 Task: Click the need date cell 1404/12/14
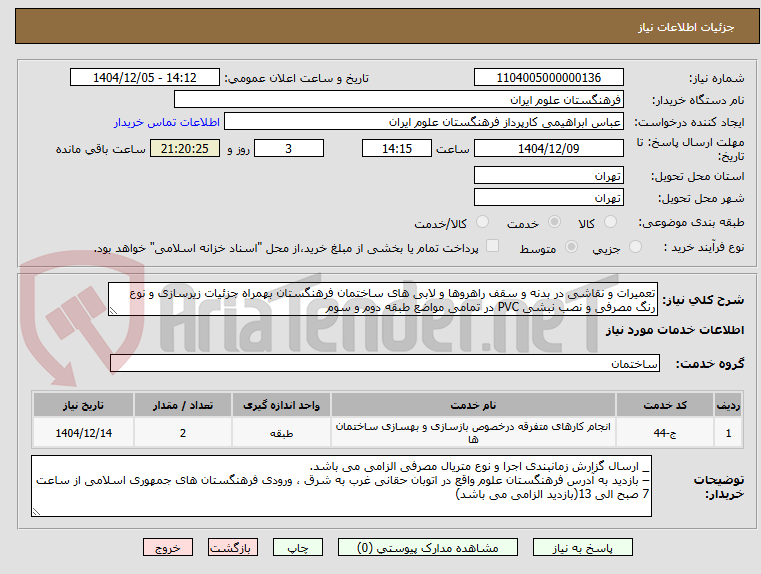(83, 432)
